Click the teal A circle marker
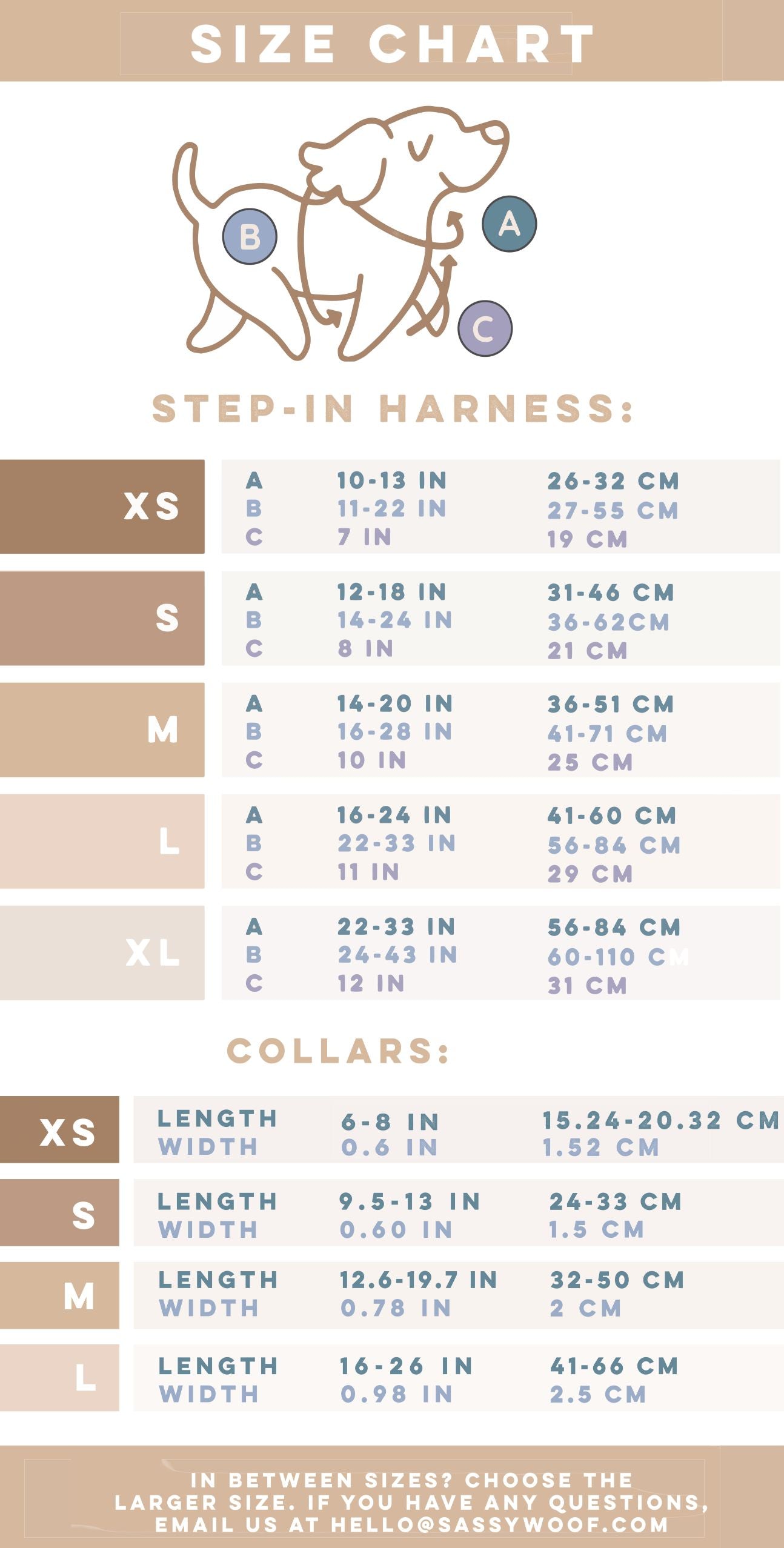 coord(509,224)
